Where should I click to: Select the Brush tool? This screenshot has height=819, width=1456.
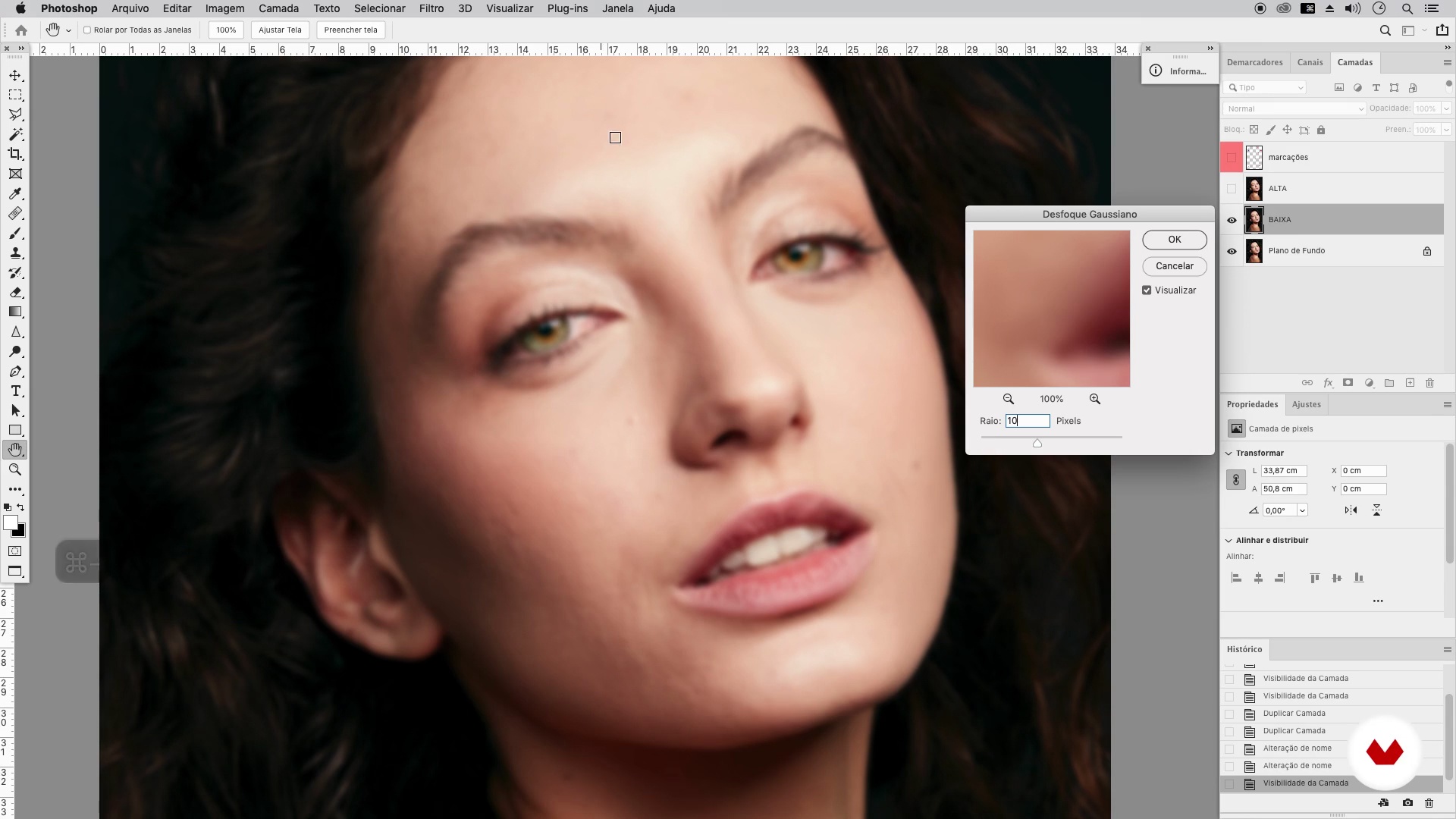click(15, 234)
